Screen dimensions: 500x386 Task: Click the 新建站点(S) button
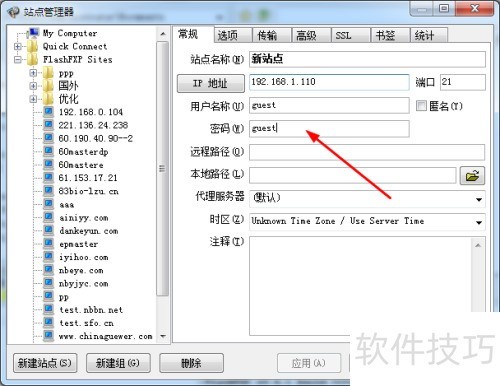point(45,363)
